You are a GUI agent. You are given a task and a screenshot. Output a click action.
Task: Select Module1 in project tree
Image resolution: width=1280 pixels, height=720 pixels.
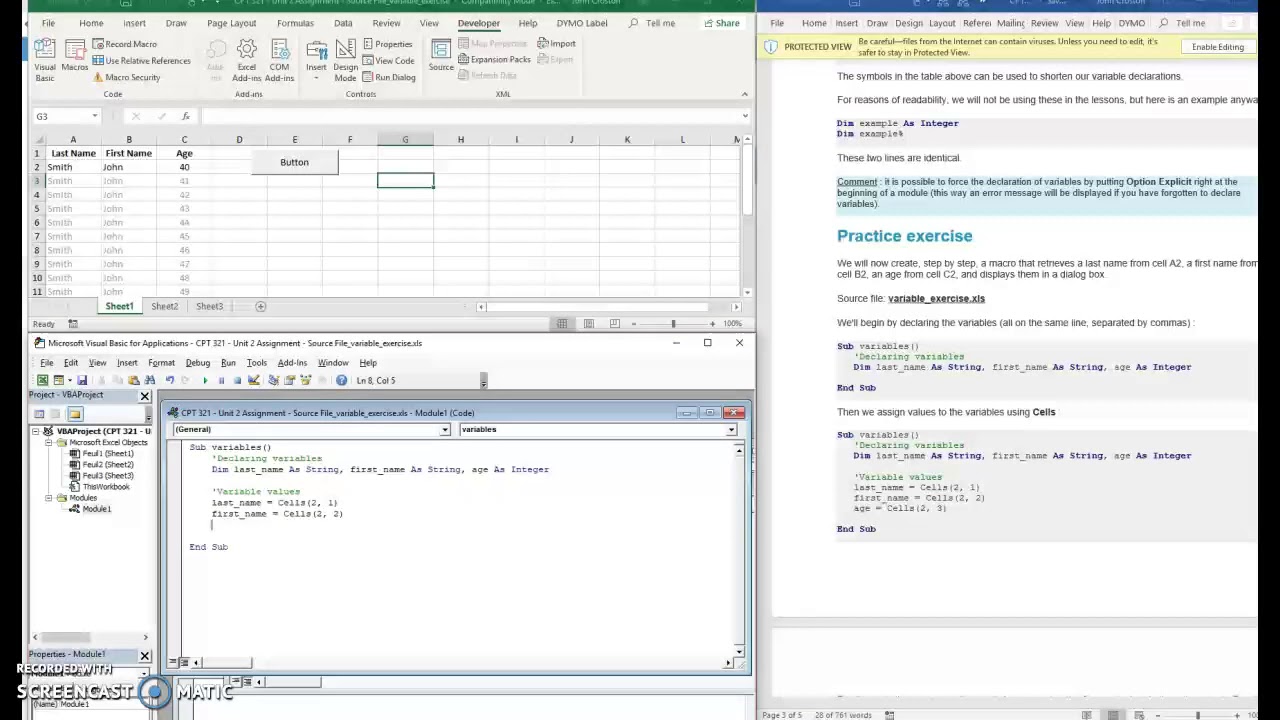coord(96,509)
